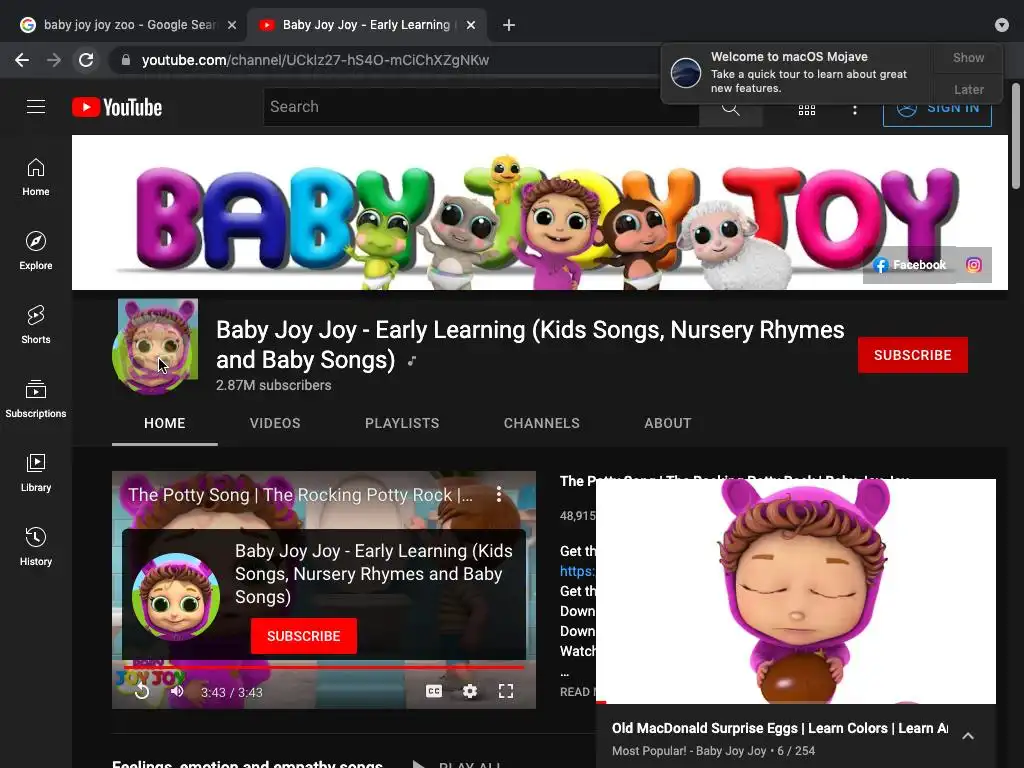Viewport: 1024px width, 768px height.
Task: Click the YouTube search field
Action: [481, 107]
